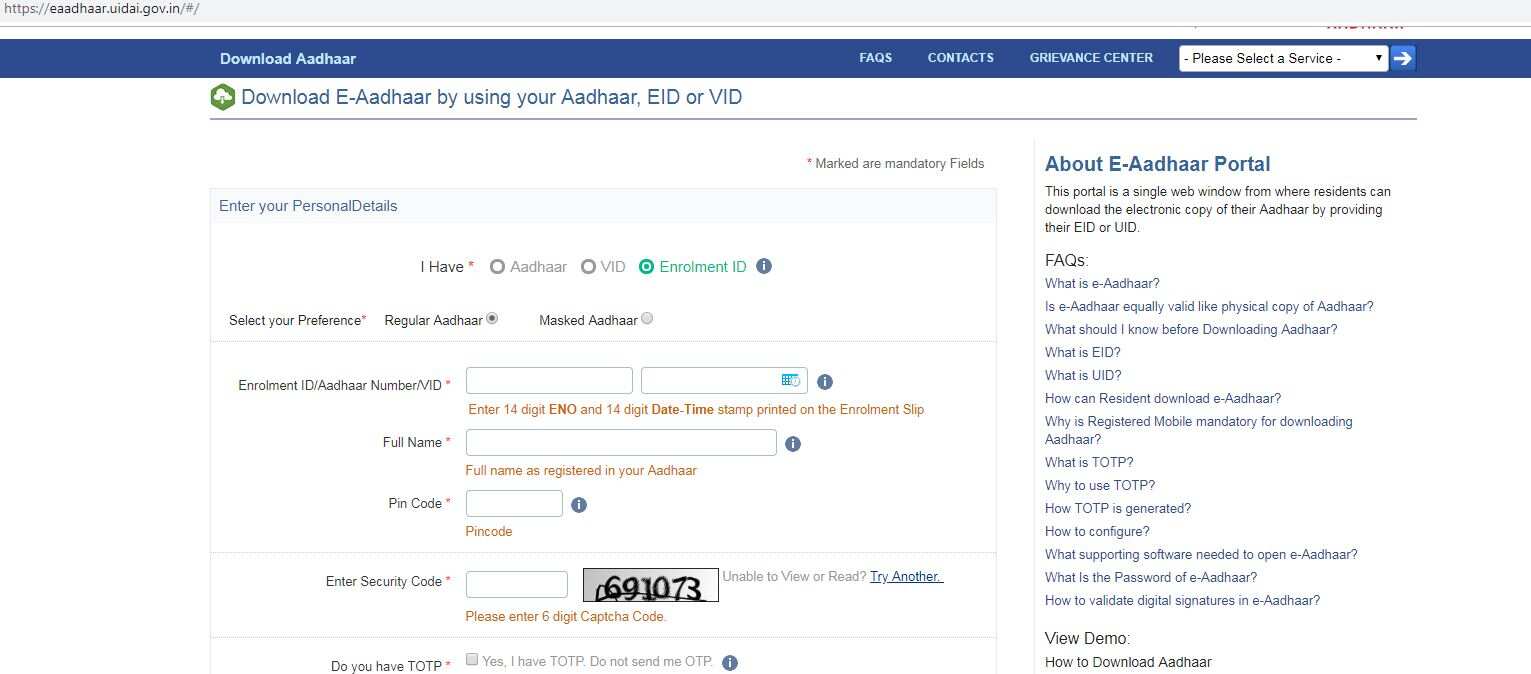This screenshot has width=1531, height=674.
Task: Open 'What is e-Aadhaar?' FAQ link
Action: [1102, 283]
